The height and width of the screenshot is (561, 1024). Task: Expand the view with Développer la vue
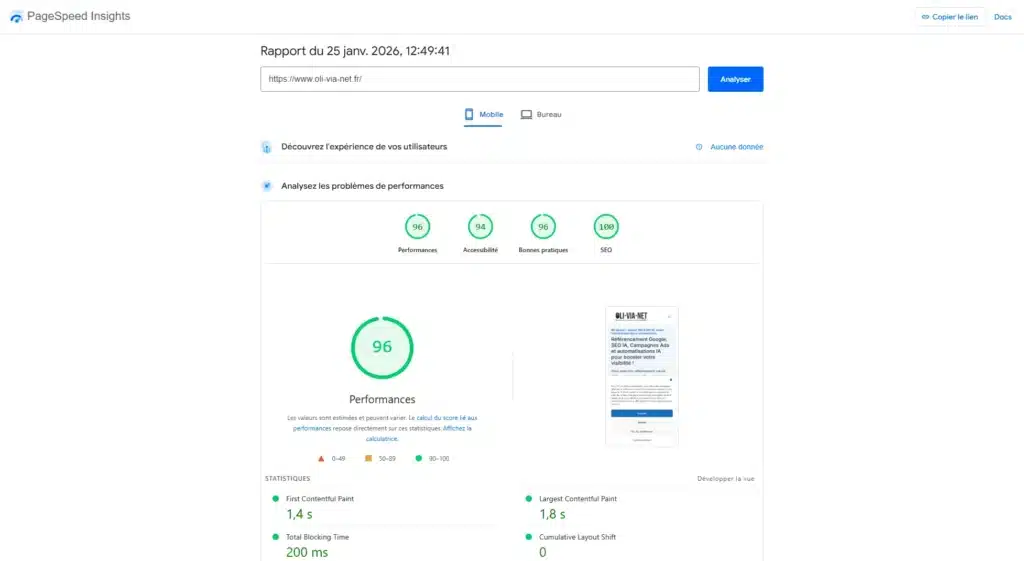pos(726,479)
